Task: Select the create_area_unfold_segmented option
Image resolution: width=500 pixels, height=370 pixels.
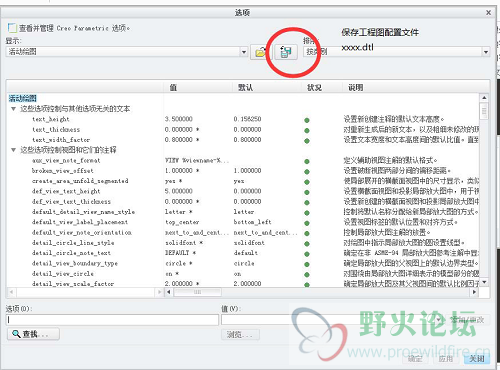Action: point(80,181)
